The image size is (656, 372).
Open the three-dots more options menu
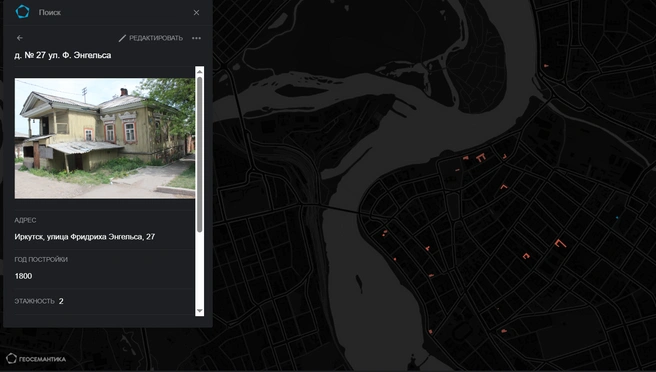coord(196,38)
